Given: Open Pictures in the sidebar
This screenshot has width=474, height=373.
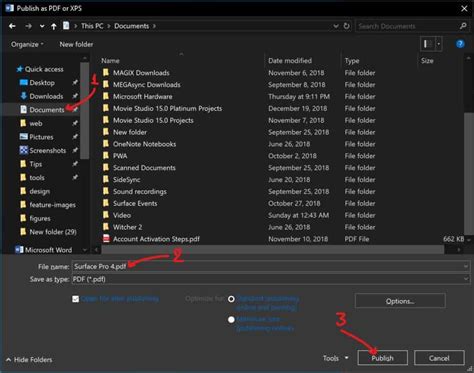Looking at the screenshot, I should click(36, 137).
